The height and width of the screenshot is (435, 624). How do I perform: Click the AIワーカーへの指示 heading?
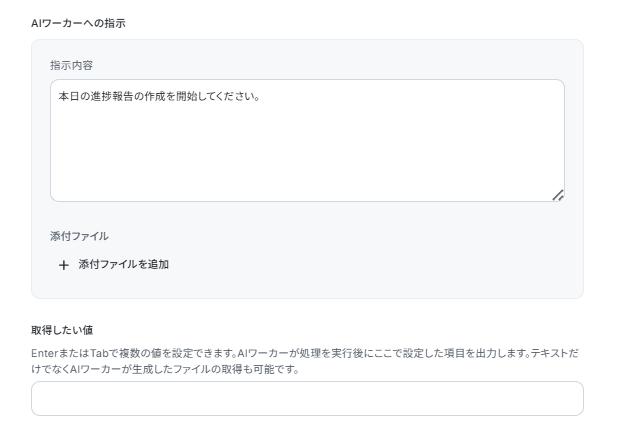tap(78, 23)
